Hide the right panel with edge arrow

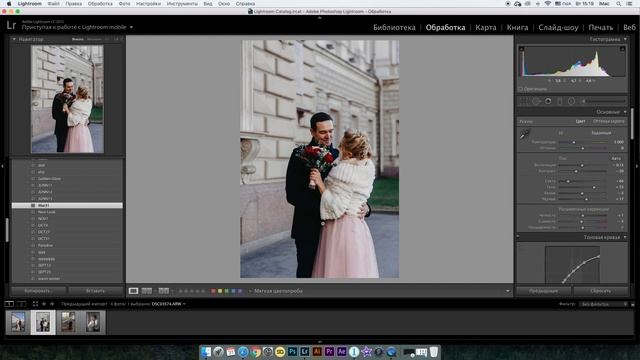[x=637, y=166]
